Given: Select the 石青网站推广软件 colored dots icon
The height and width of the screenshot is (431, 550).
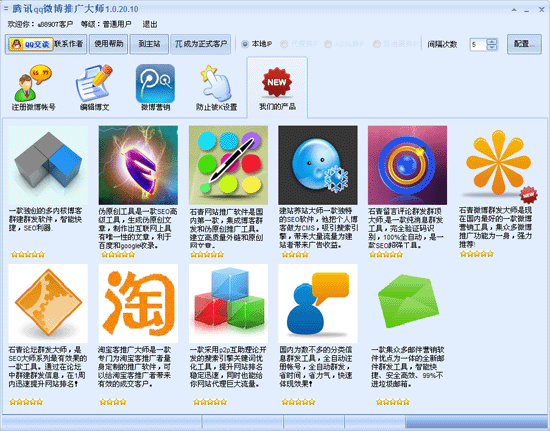Looking at the screenshot, I should coord(228,165).
